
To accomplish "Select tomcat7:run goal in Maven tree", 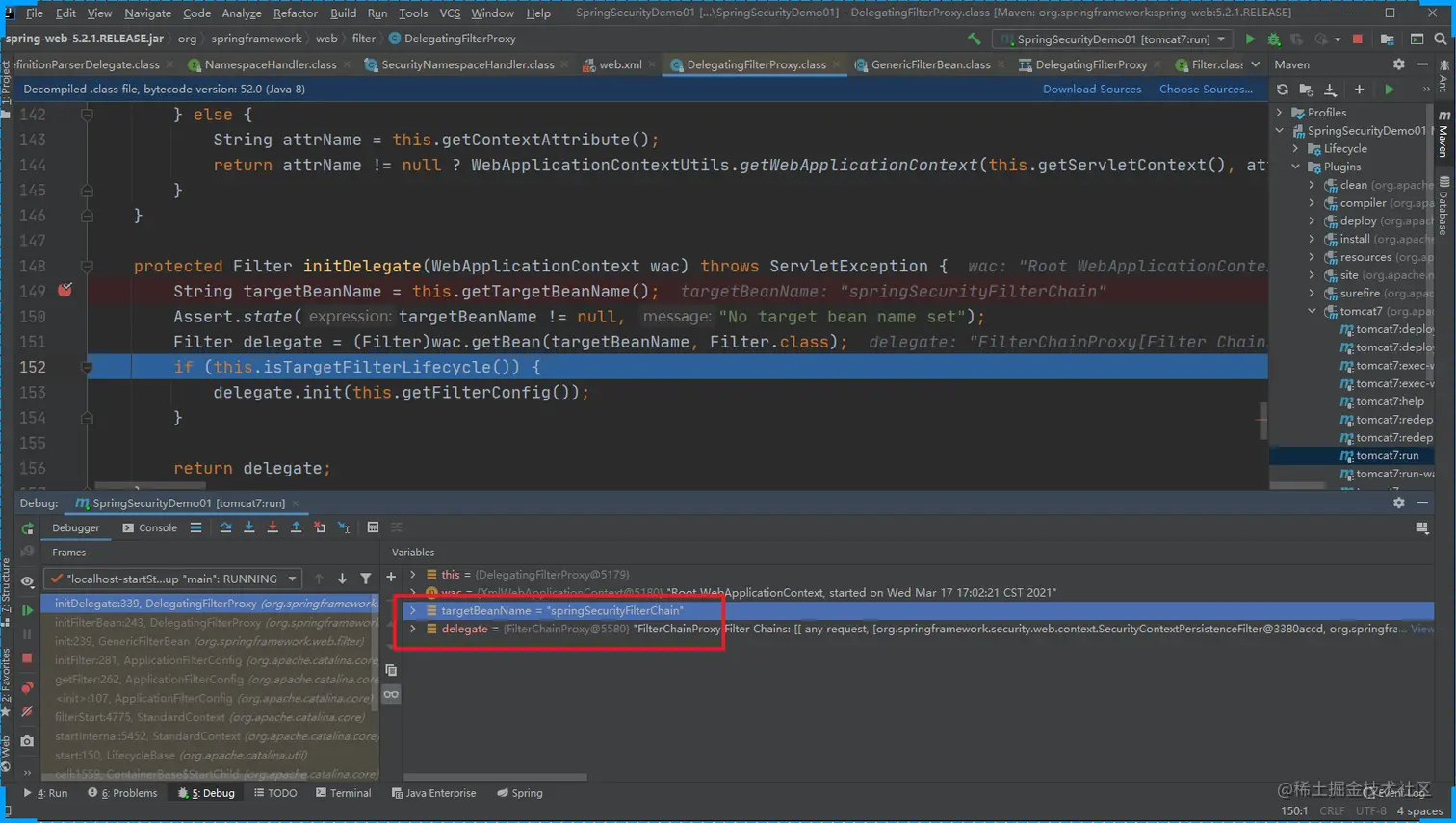I will [x=1387, y=455].
